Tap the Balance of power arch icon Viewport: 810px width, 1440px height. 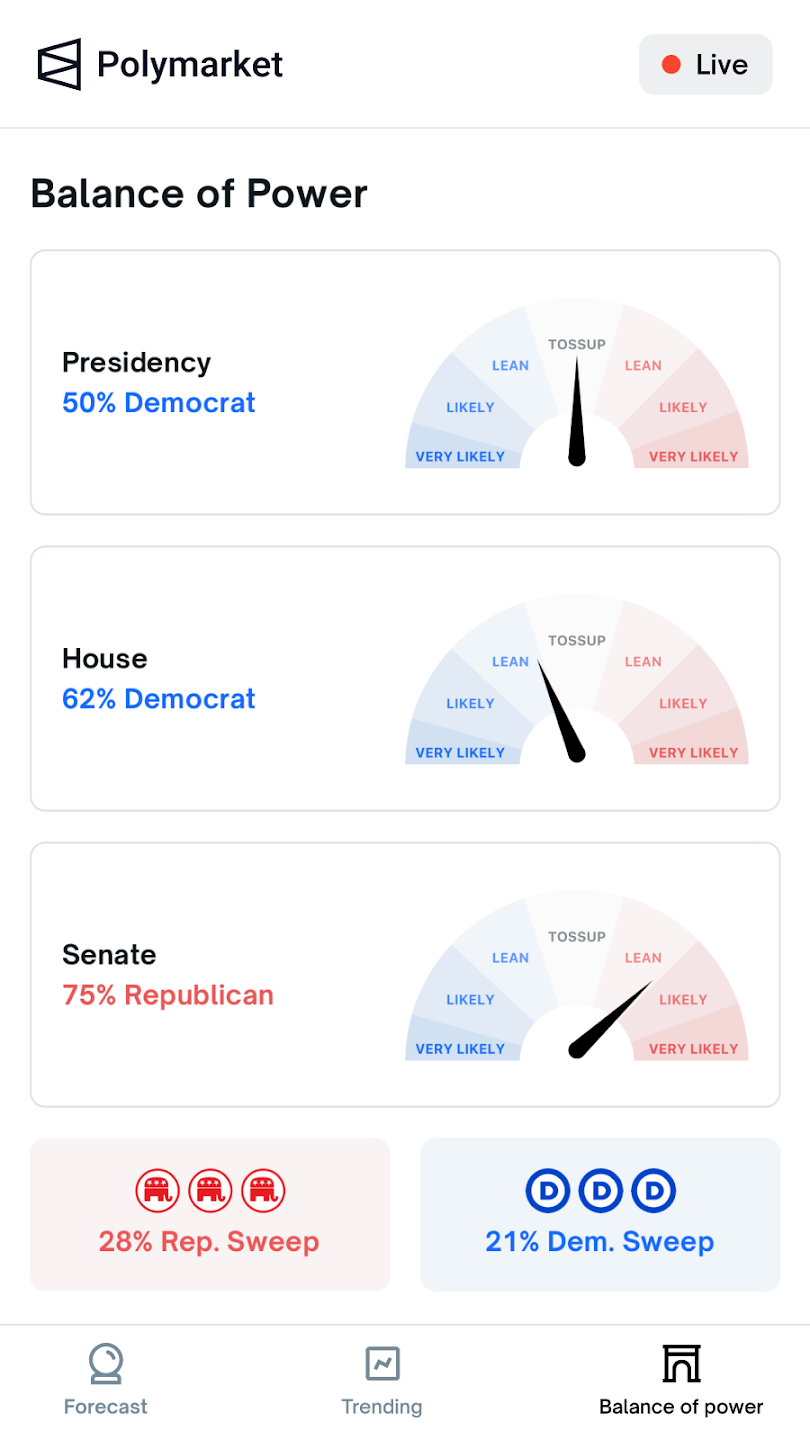(681, 1363)
